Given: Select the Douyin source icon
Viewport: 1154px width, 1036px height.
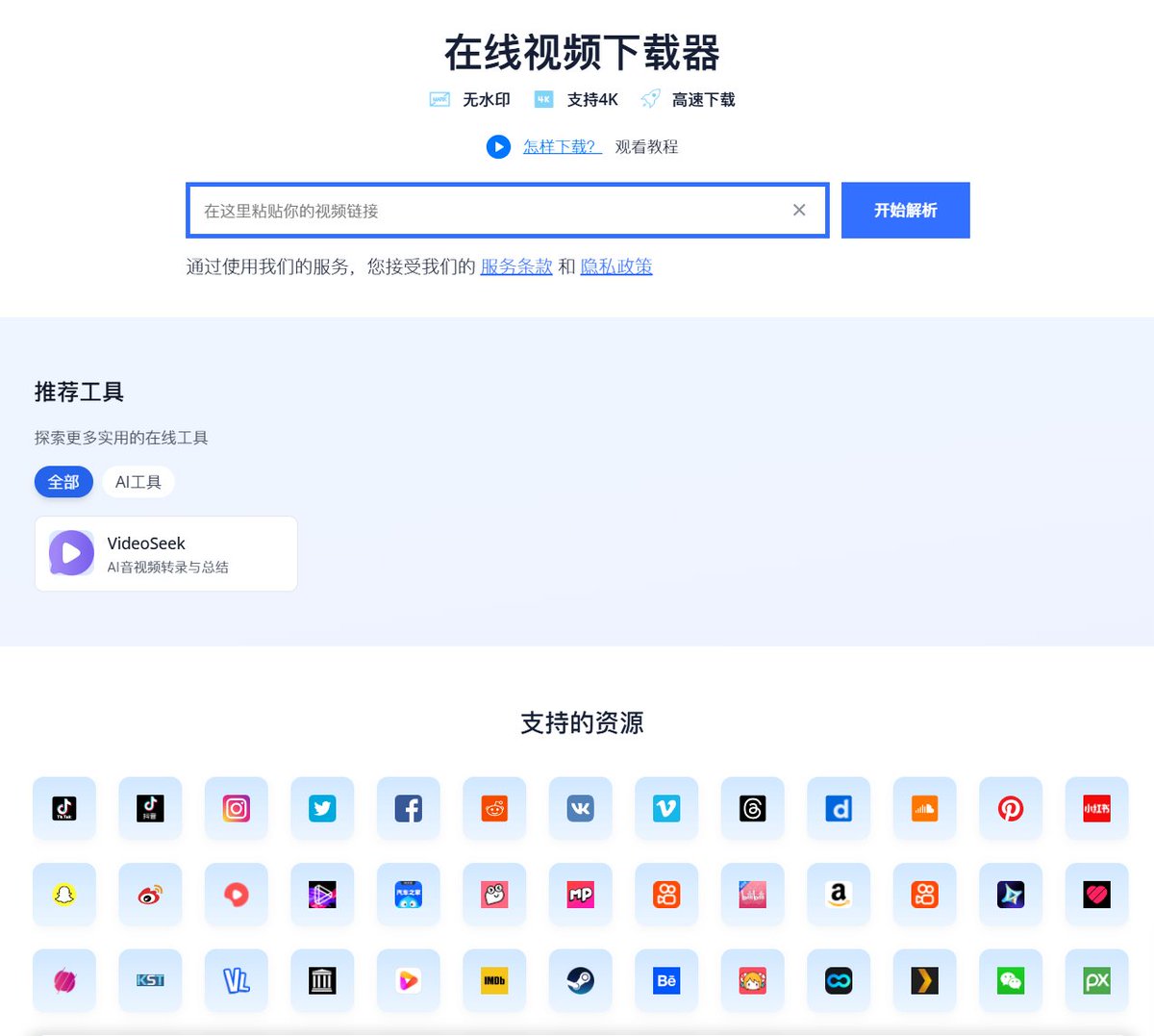Looking at the screenshot, I should pos(150,808).
